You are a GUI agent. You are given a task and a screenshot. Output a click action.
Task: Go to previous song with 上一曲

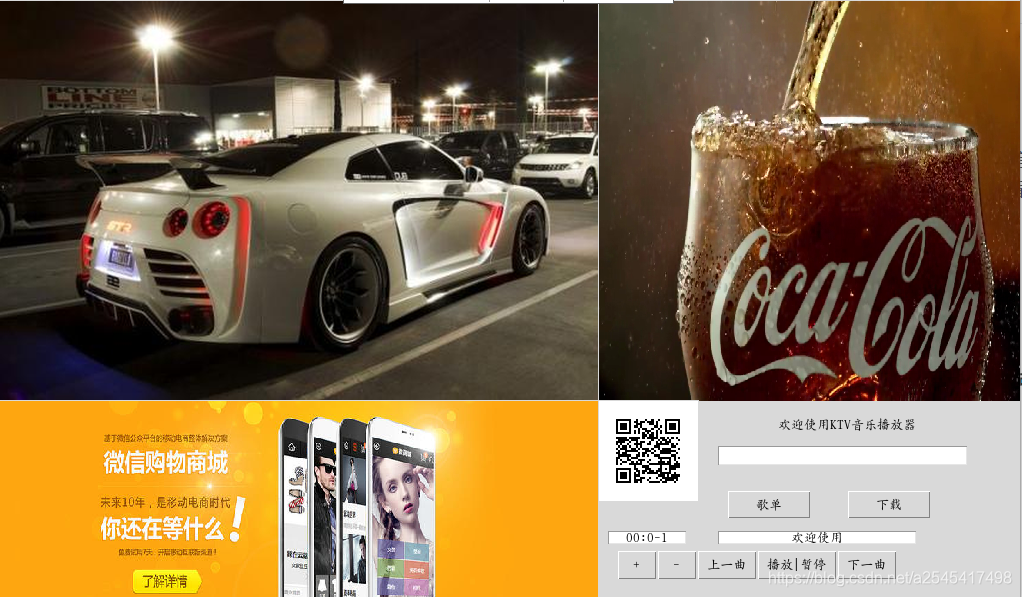pyautogui.click(x=727, y=564)
